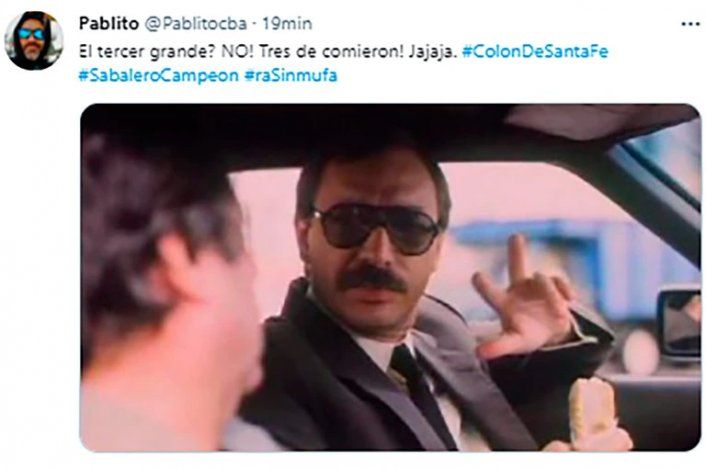Image resolution: width=706 pixels, height=470 pixels.
Task: Click Pablito's profile avatar picture
Action: point(34,41)
